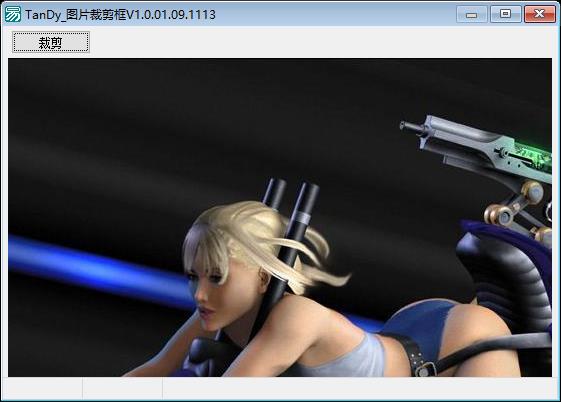Close the TanDy image crop window
The height and width of the screenshot is (402, 561).
tap(540, 14)
